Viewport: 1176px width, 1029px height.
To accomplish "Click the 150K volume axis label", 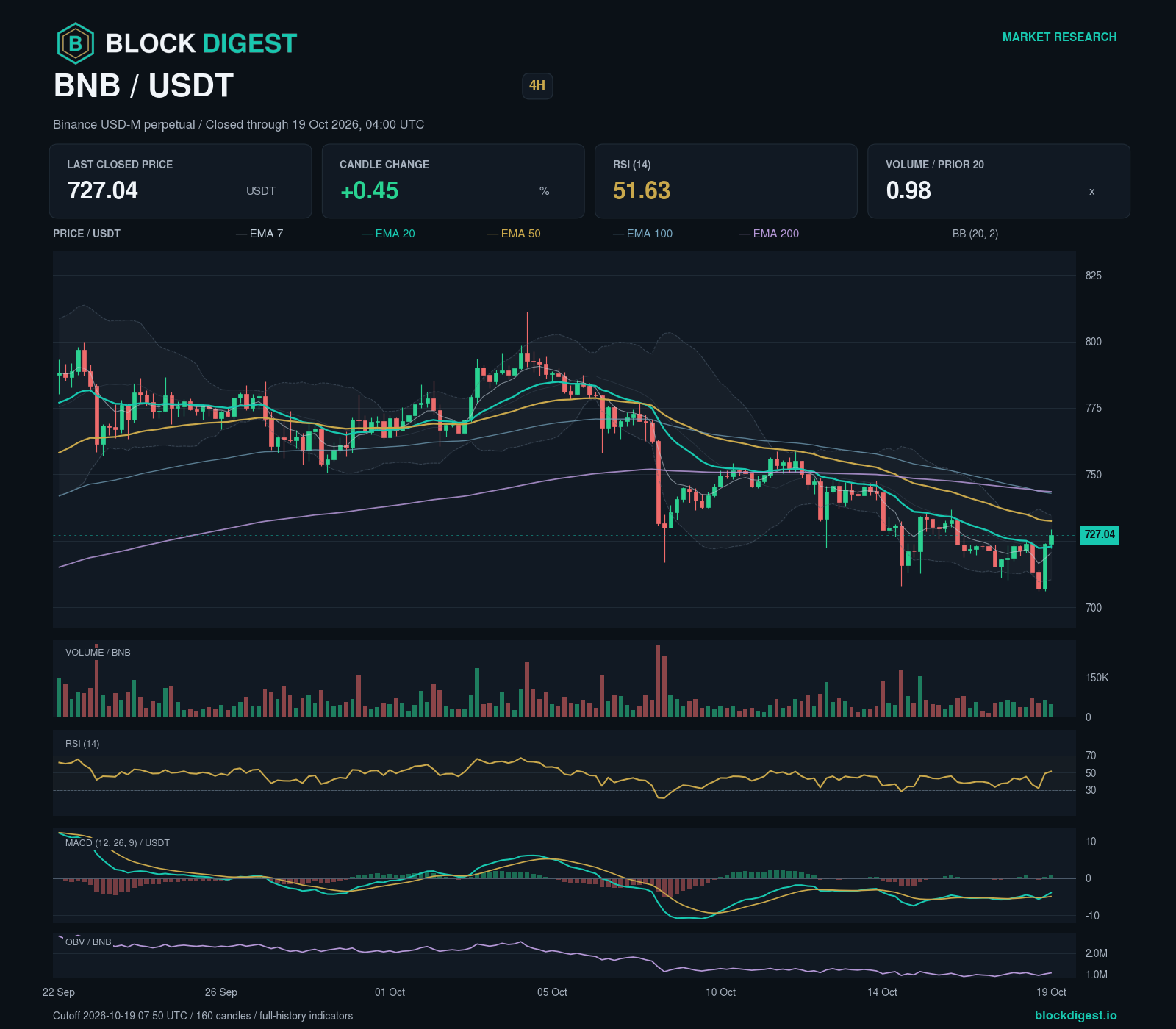I will click(x=1097, y=678).
